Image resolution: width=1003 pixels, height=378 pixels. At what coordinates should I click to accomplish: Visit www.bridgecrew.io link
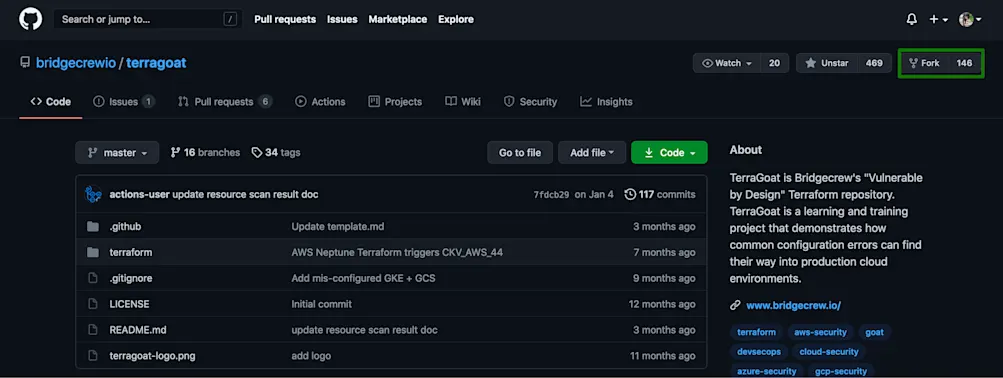(793, 305)
